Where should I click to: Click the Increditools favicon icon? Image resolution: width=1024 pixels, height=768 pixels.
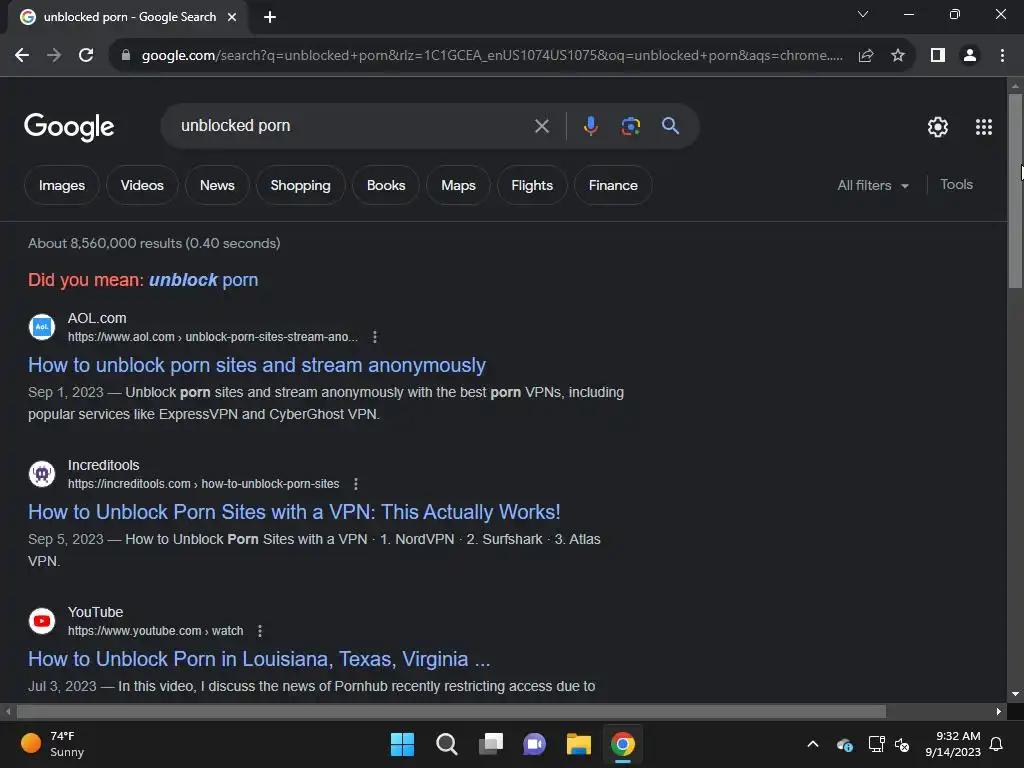point(42,474)
